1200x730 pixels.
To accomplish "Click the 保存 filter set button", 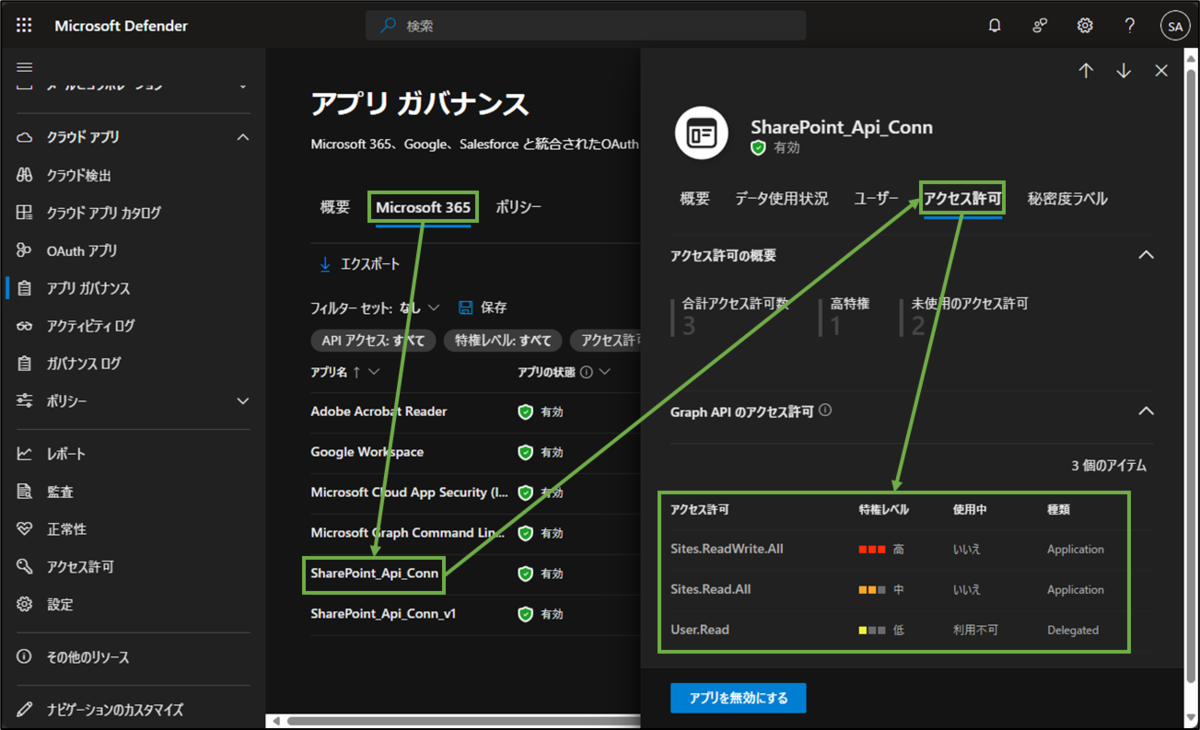I will point(482,308).
